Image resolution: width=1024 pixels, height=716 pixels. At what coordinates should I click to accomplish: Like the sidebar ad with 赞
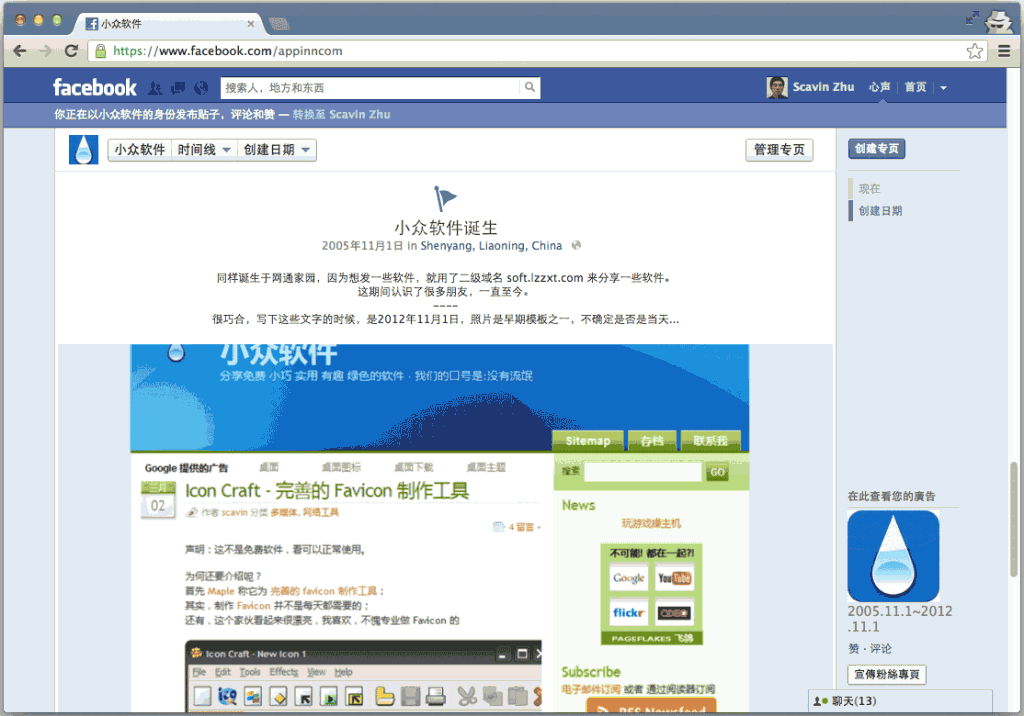coord(854,649)
